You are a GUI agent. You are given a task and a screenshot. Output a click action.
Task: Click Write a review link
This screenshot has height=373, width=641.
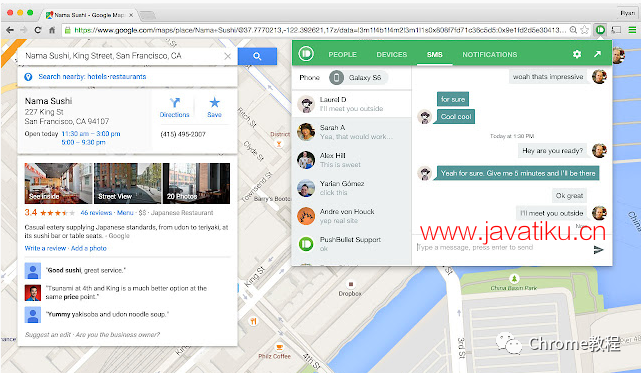45,248
